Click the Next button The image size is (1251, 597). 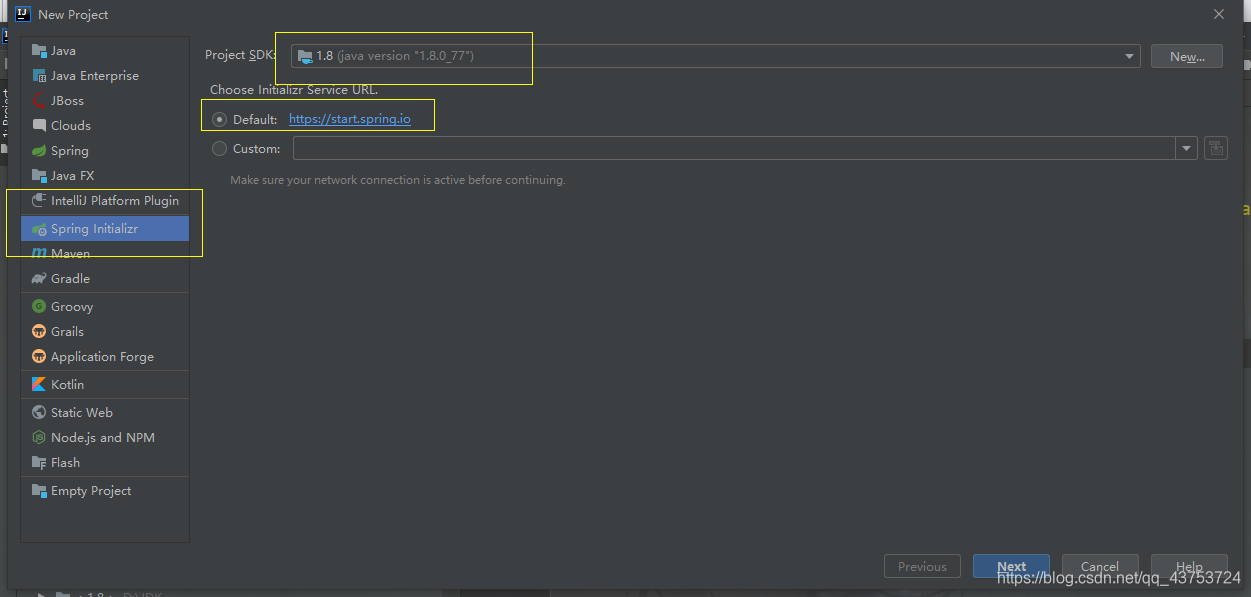[x=1011, y=566]
